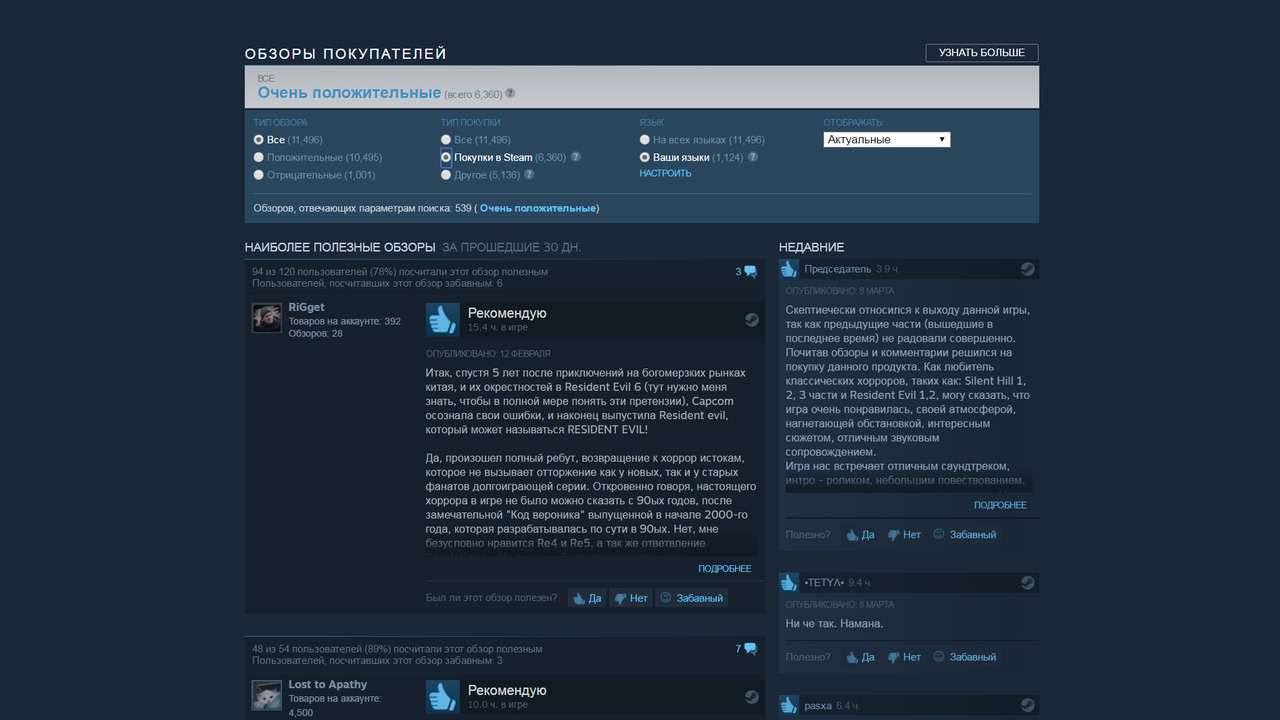Image resolution: width=1280 pixels, height=720 pixels.
Task: Vote 'Нет' on •TETYΛ•'s review
Action: [x=904, y=657]
